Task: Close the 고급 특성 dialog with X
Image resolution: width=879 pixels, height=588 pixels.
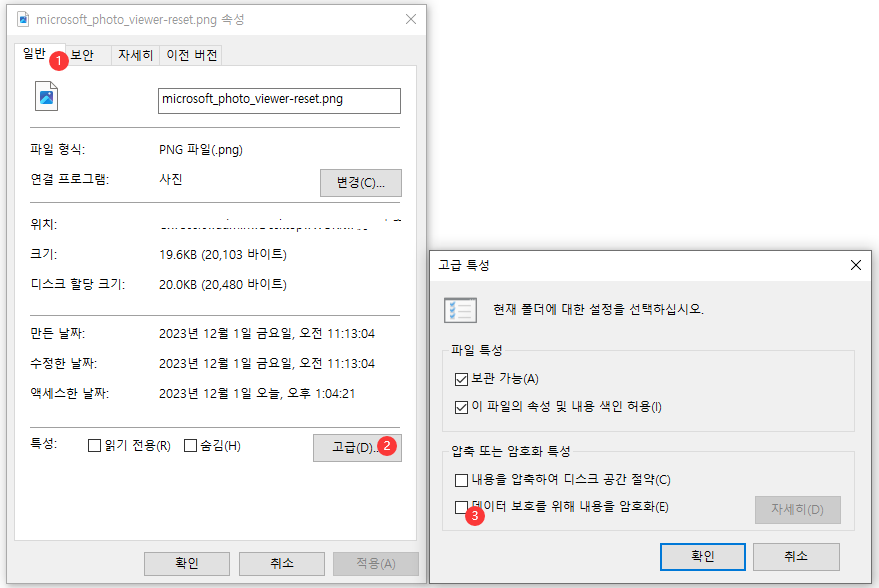Action: coord(855,265)
